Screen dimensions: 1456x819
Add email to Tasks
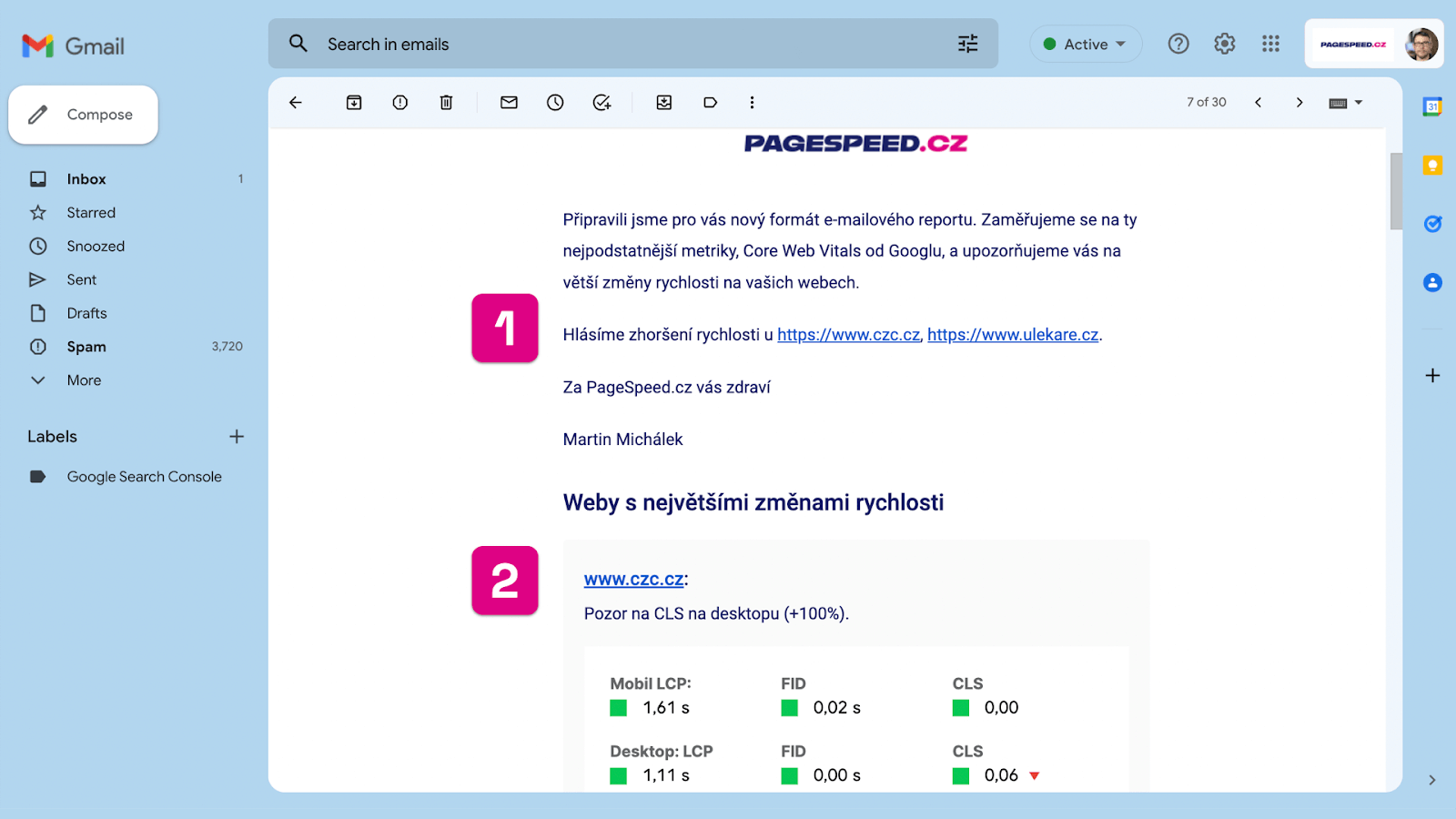pyautogui.click(x=602, y=103)
